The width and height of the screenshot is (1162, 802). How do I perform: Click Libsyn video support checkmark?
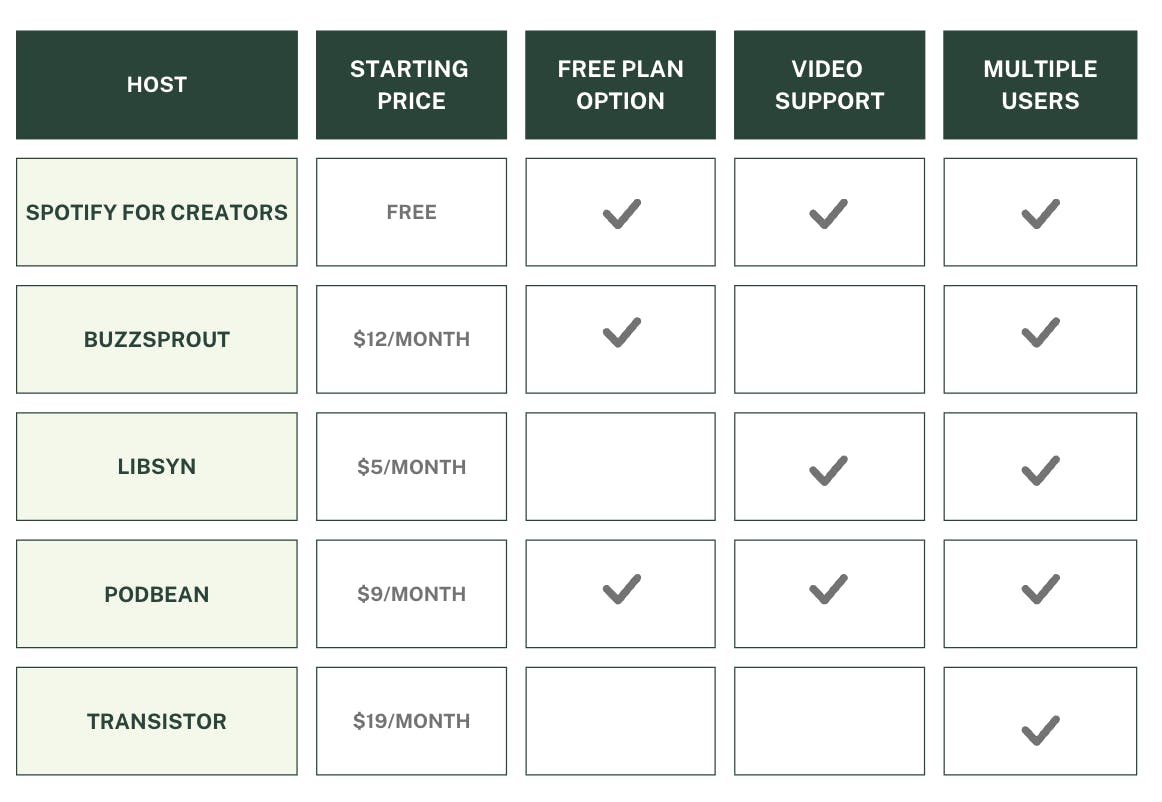coord(828,470)
